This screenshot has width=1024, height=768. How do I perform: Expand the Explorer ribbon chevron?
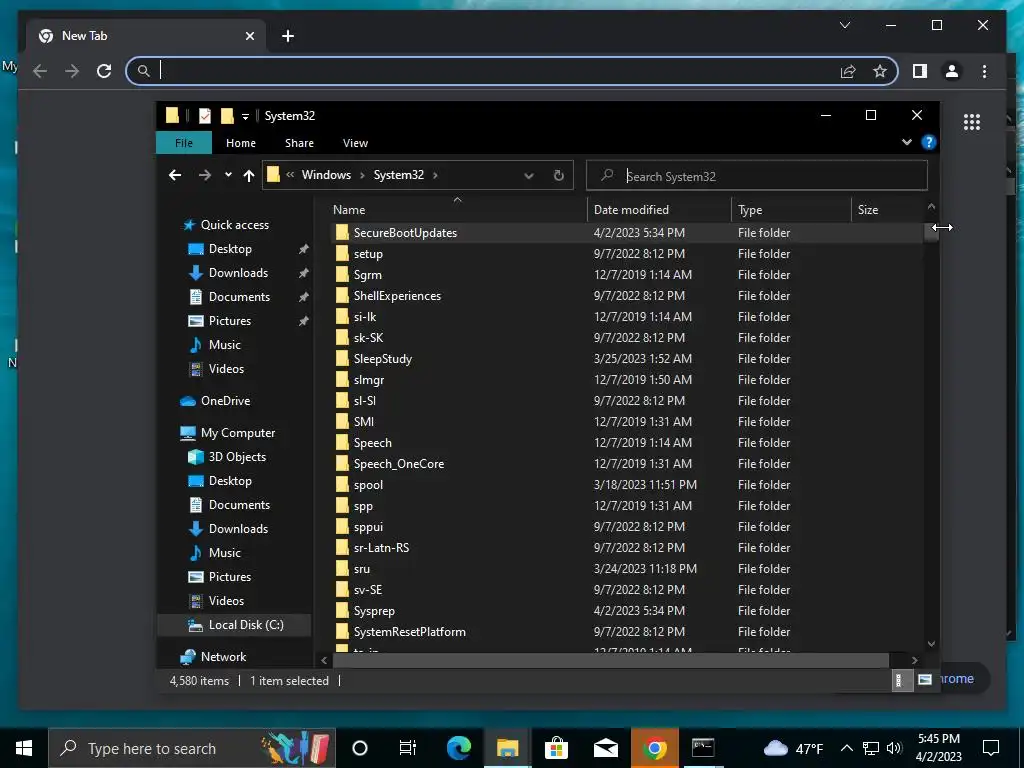(x=906, y=142)
